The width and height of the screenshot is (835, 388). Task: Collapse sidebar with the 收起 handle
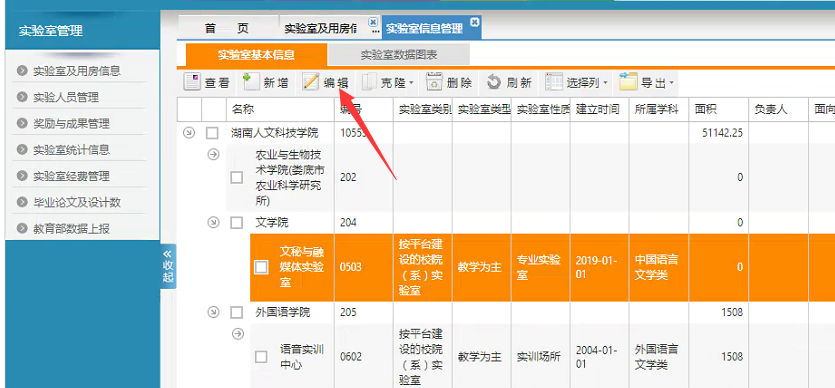pyautogui.click(x=168, y=266)
